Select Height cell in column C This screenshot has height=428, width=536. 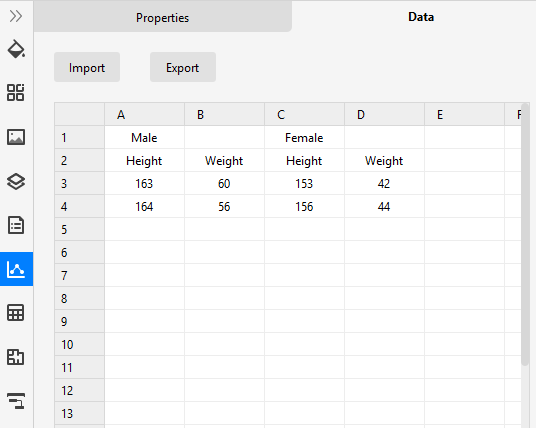pos(305,160)
